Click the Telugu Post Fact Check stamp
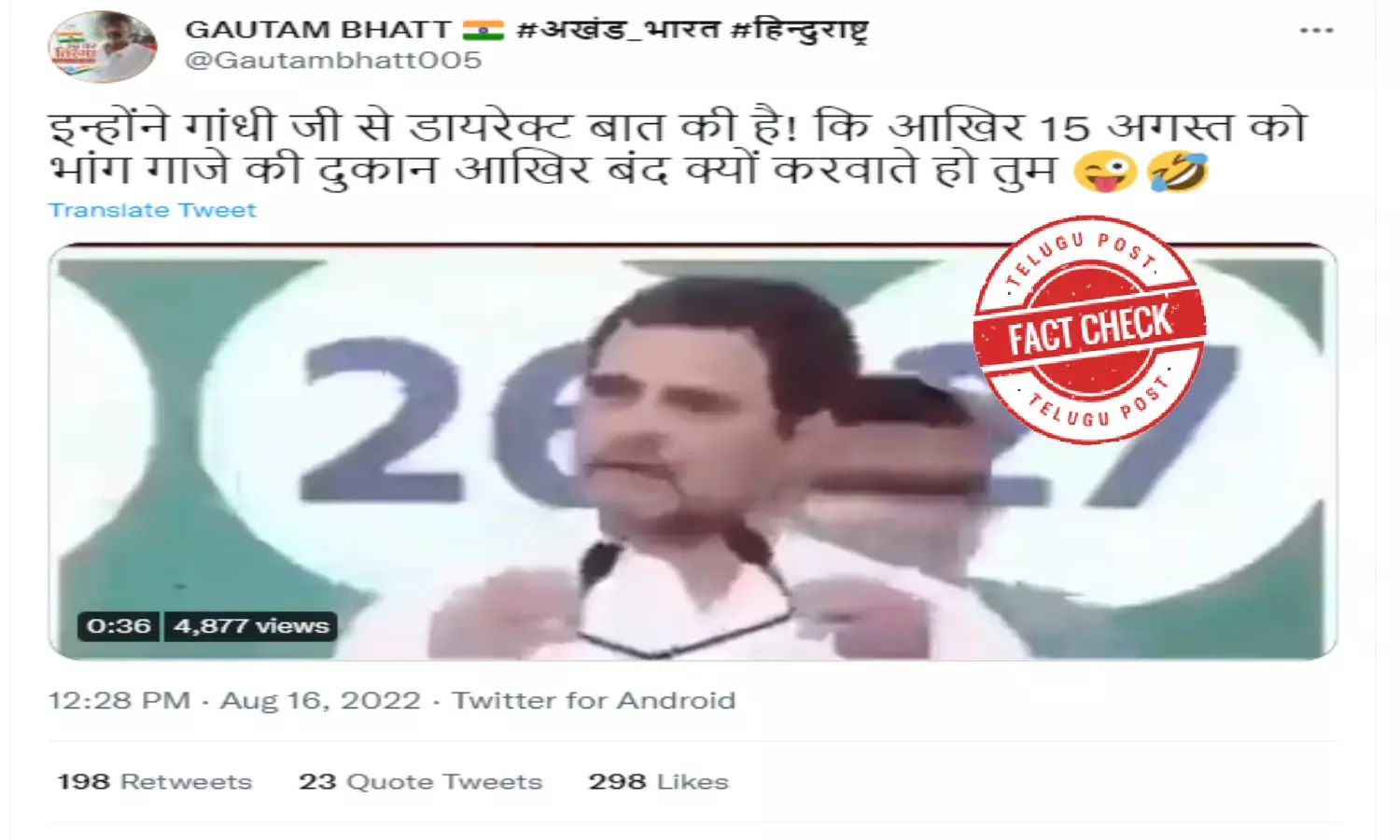 (x=1088, y=329)
